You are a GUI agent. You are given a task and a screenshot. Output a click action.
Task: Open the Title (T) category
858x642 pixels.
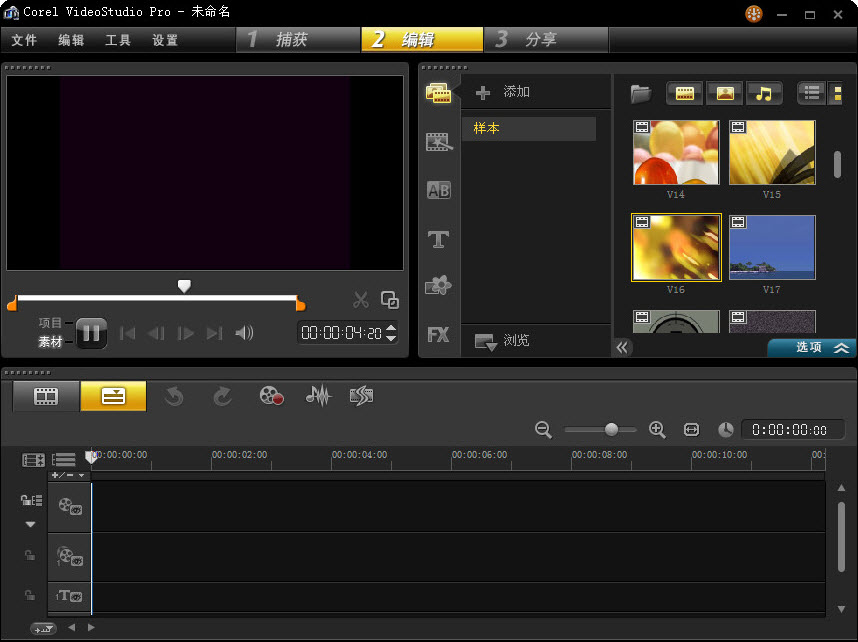click(x=438, y=240)
